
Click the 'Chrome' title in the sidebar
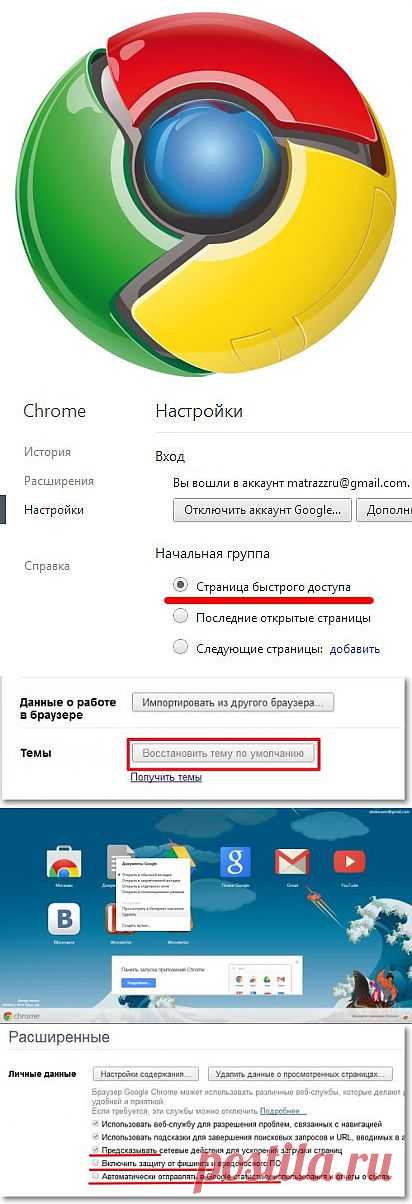point(54,411)
